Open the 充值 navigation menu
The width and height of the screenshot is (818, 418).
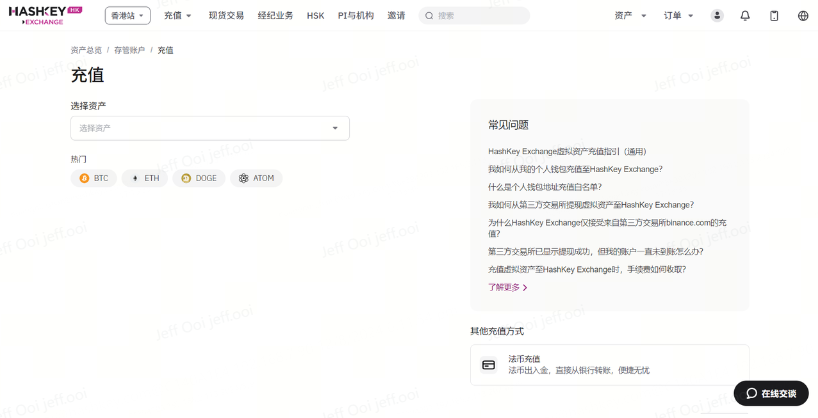pyautogui.click(x=178, y=16)
